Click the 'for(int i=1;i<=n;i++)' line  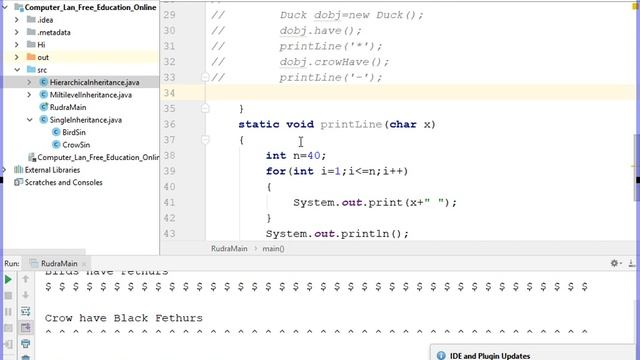point(337,171)
